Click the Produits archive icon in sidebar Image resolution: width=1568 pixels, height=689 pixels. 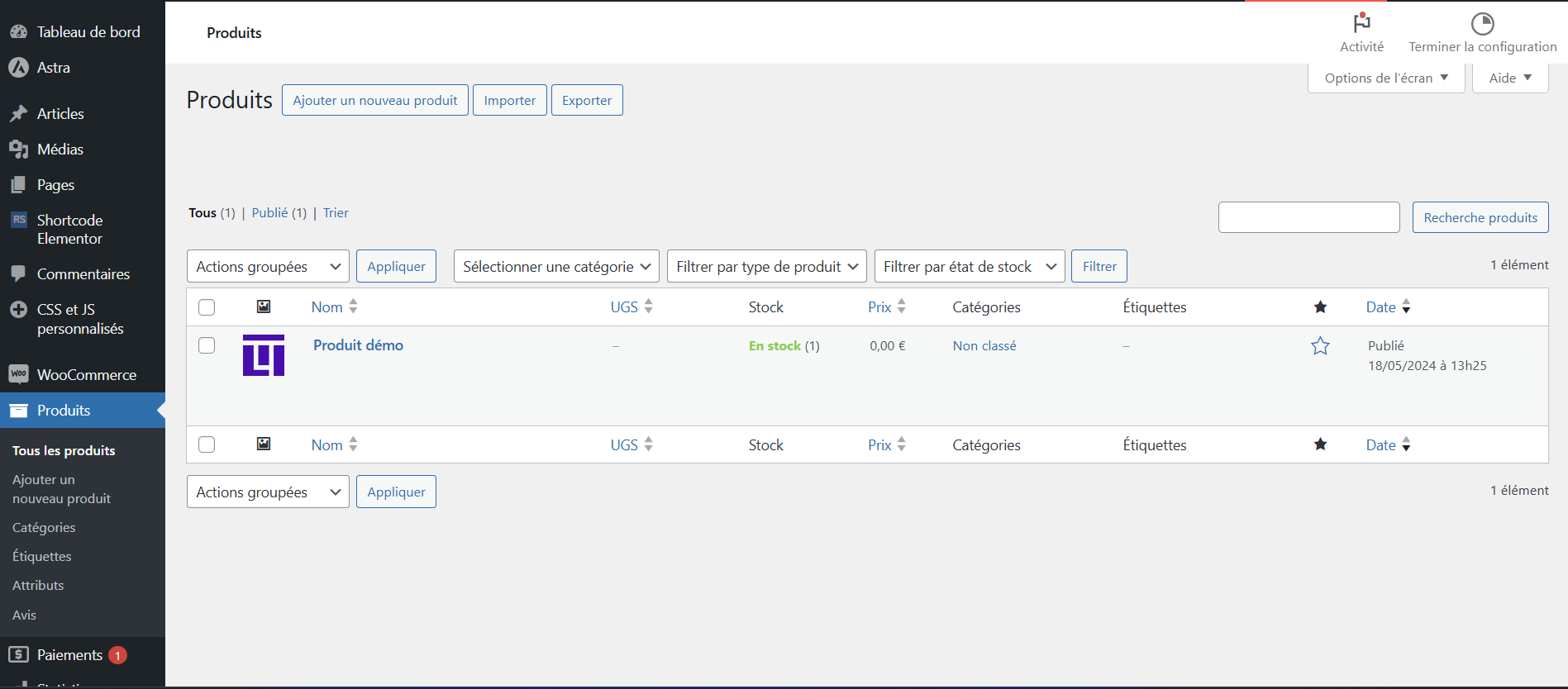pyautogui.click(x=18, y=411)
